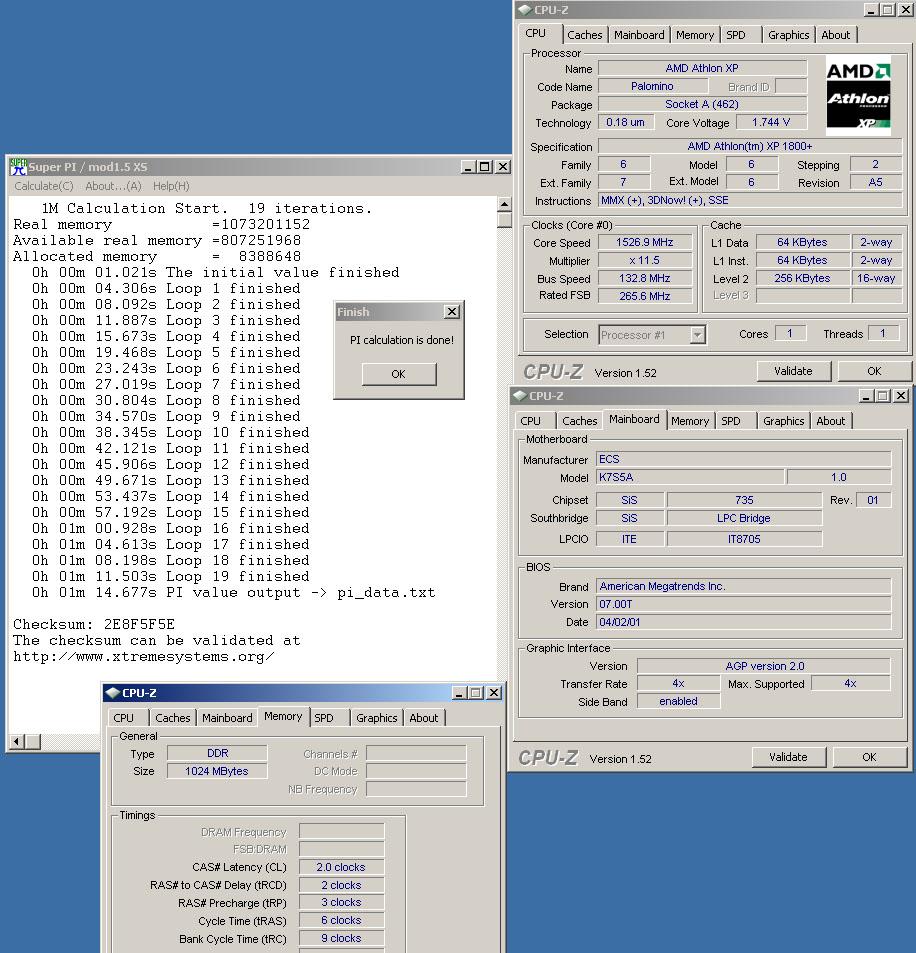Click the CAS# Latency value 2.0 clocks
916x953 pixels.
coord(341,867)
